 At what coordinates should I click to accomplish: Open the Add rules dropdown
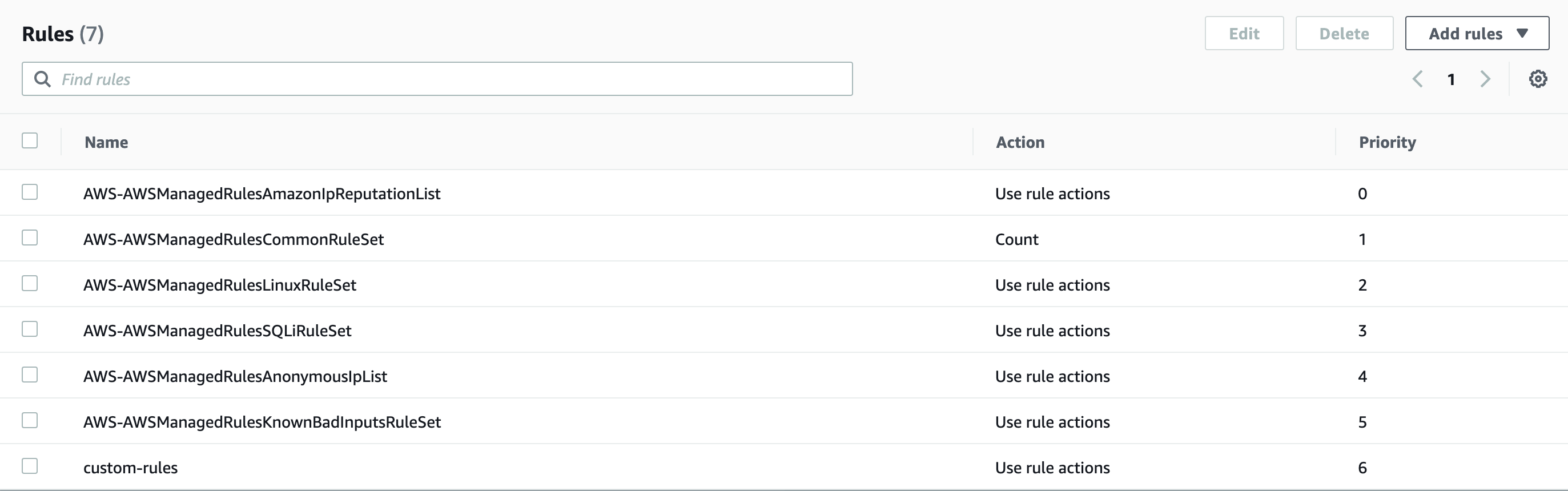click(1477, 34)
